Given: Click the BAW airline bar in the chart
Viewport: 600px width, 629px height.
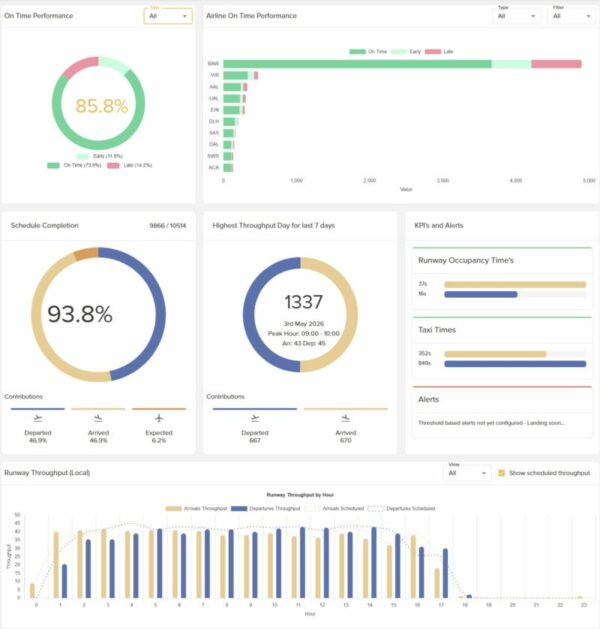Looking at the screenshot, I should [402, 64].
